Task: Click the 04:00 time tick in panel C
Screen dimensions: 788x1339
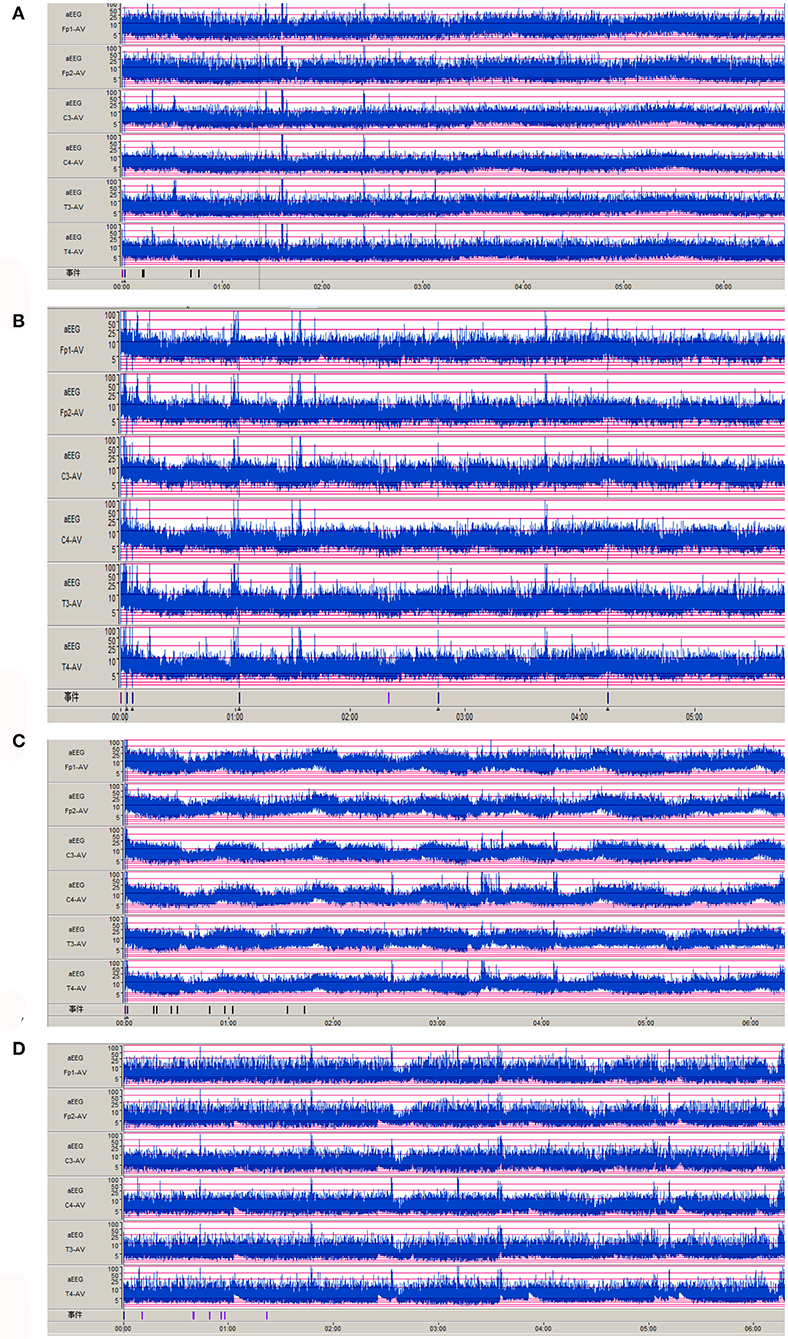Action: [542, 1023]
